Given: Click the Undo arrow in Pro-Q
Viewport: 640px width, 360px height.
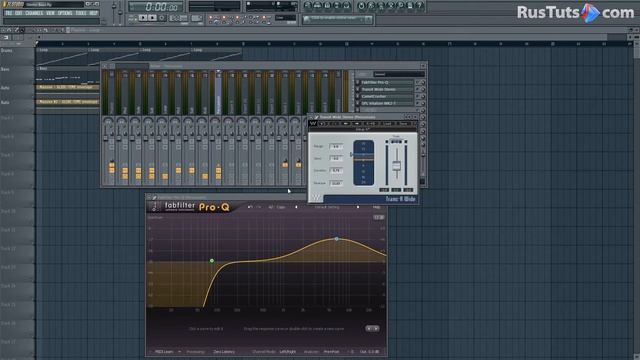Looking at the screenshot, I should click(250, 207).
